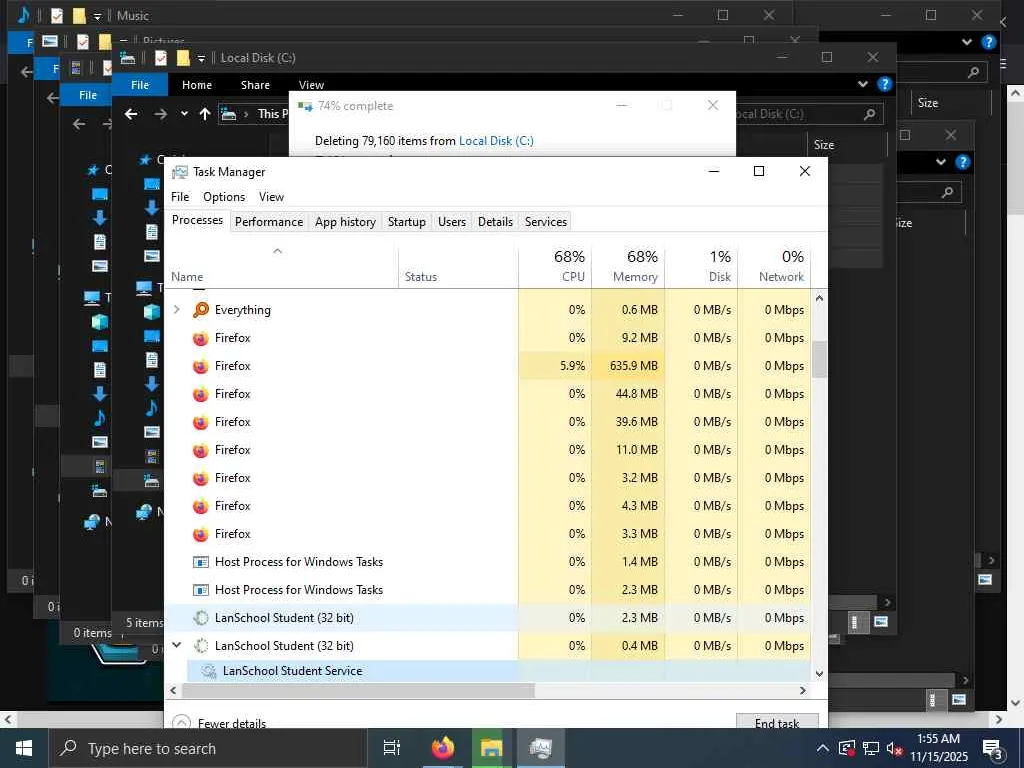Sort processes by the CPU column
The height and width of the screenshot is (768, 1024).
(x=555, y=266)
